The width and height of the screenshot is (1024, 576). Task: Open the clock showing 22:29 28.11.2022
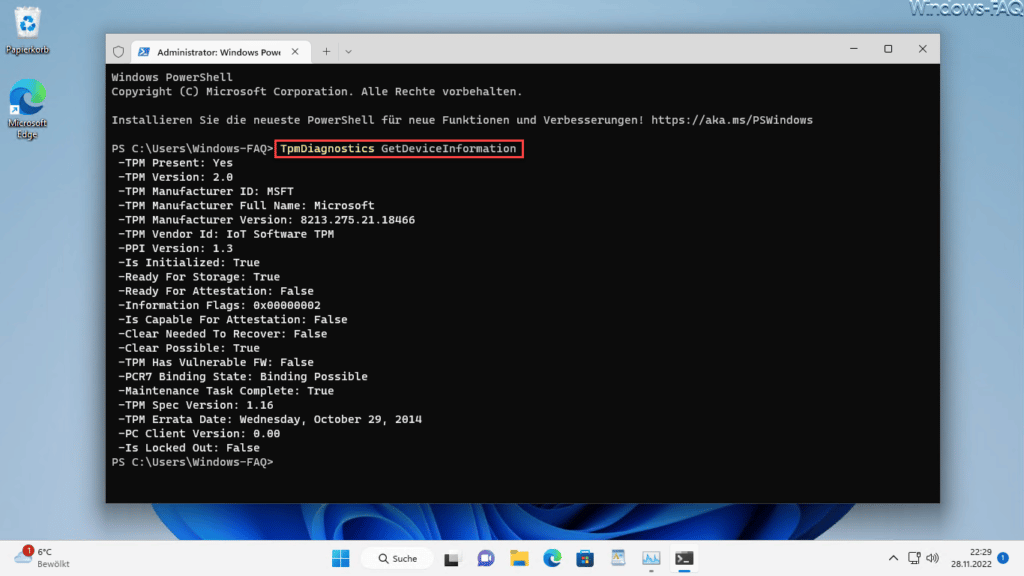[x=971, y=558]
